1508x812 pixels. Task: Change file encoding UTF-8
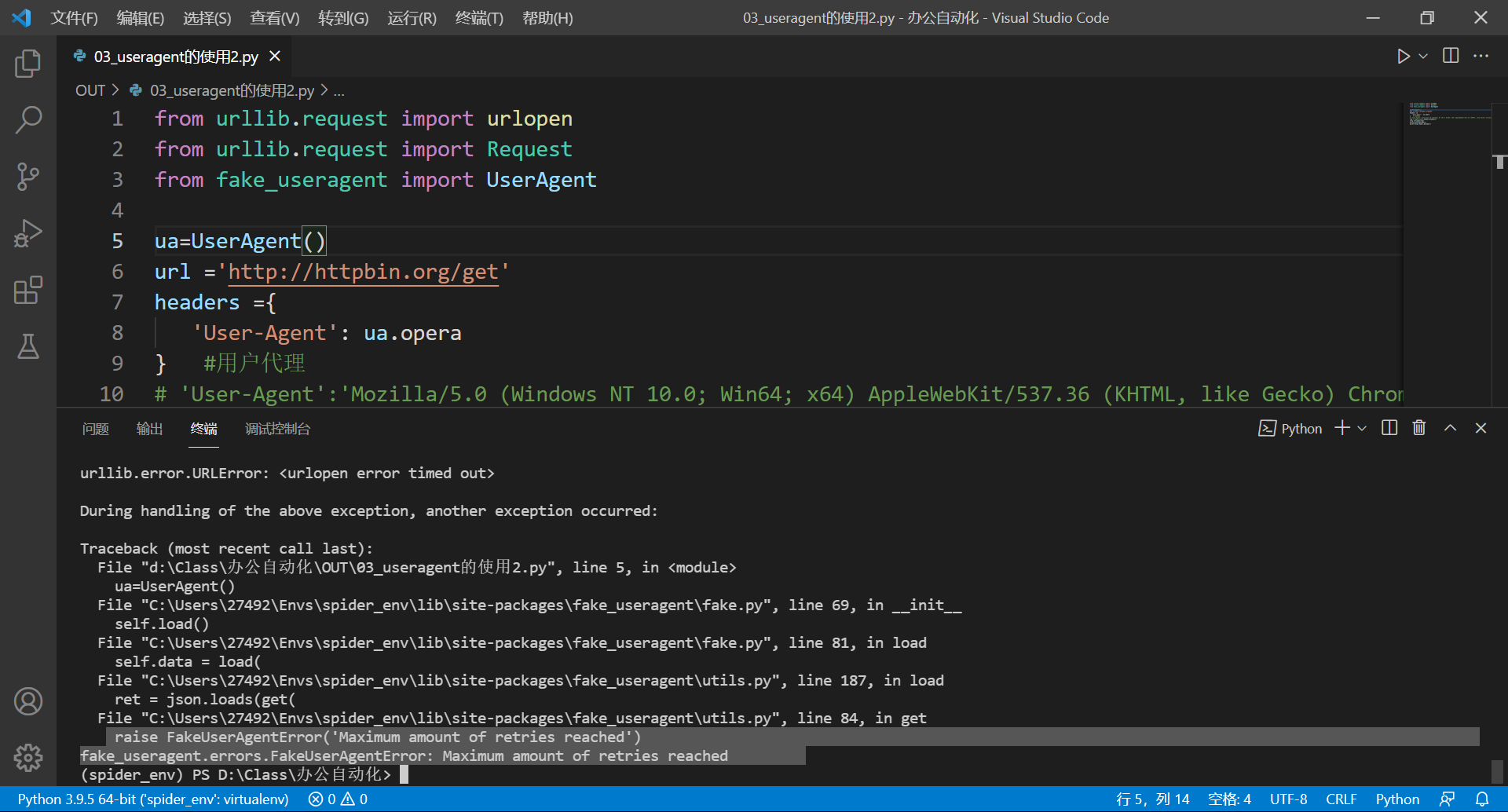[x=1288, y=799]
